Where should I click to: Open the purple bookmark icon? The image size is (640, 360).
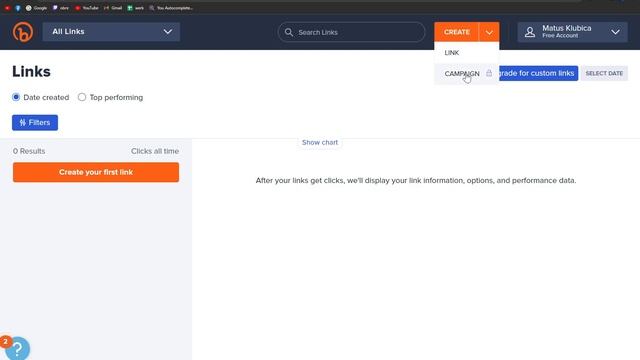click(60, 8)
